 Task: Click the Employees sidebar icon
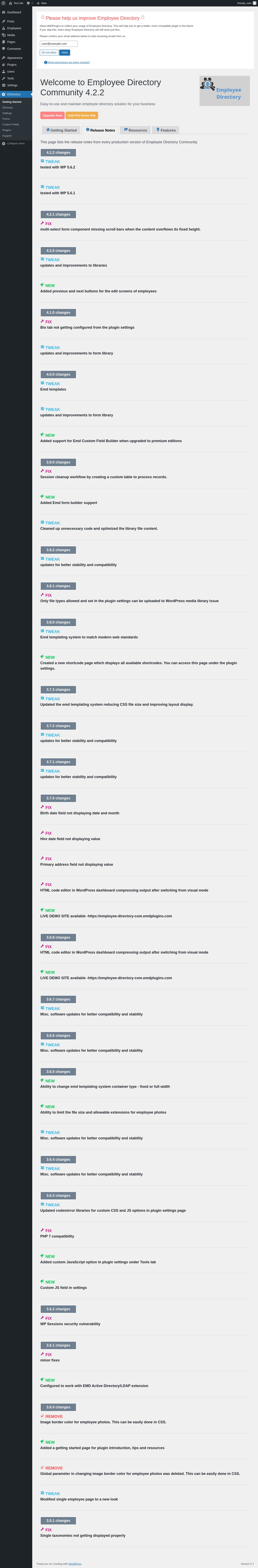click(x=4, y=28)
